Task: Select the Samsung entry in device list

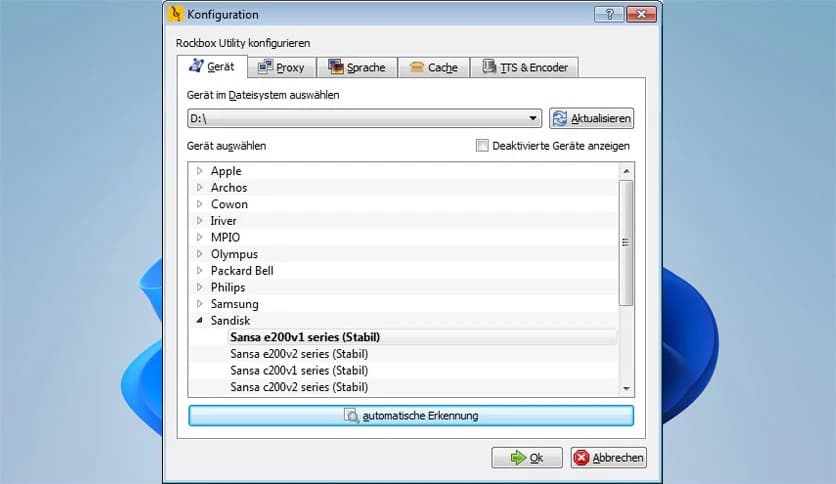Action: pos(235,303)
